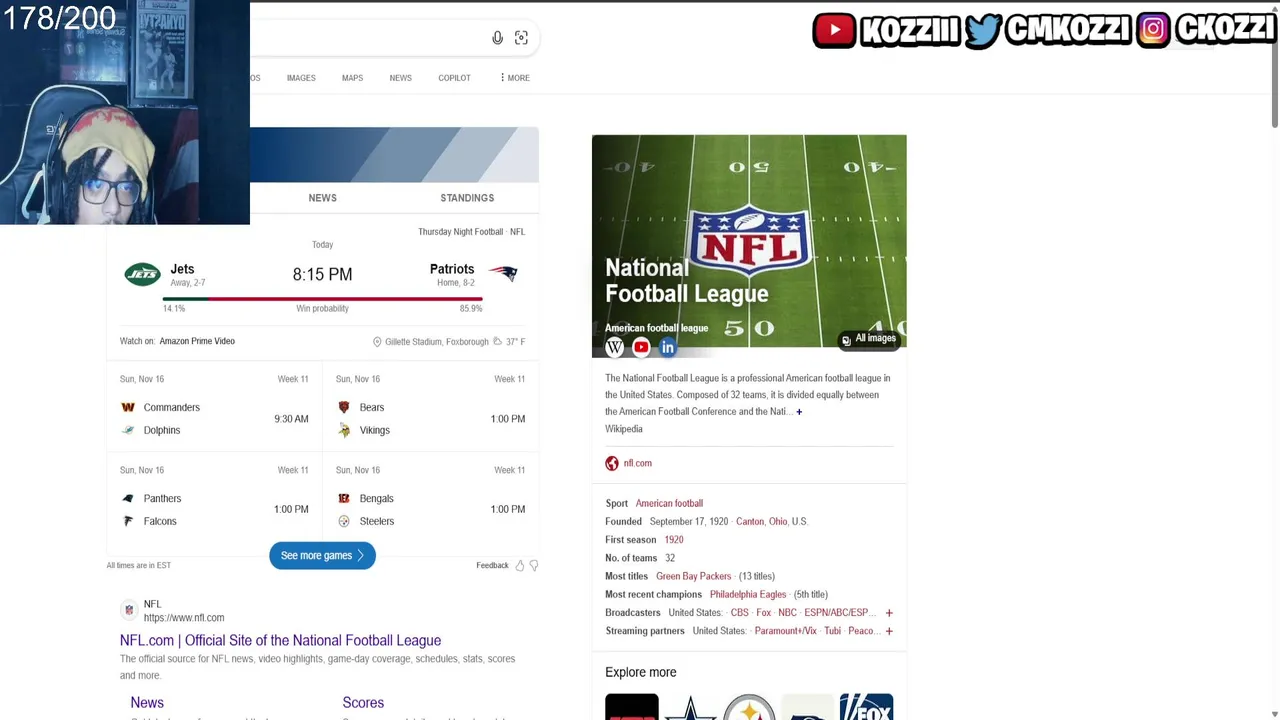This screenshot has height=720, width=1280.
Task: Click the Patriots team logo
Action: tap(503, 273)
